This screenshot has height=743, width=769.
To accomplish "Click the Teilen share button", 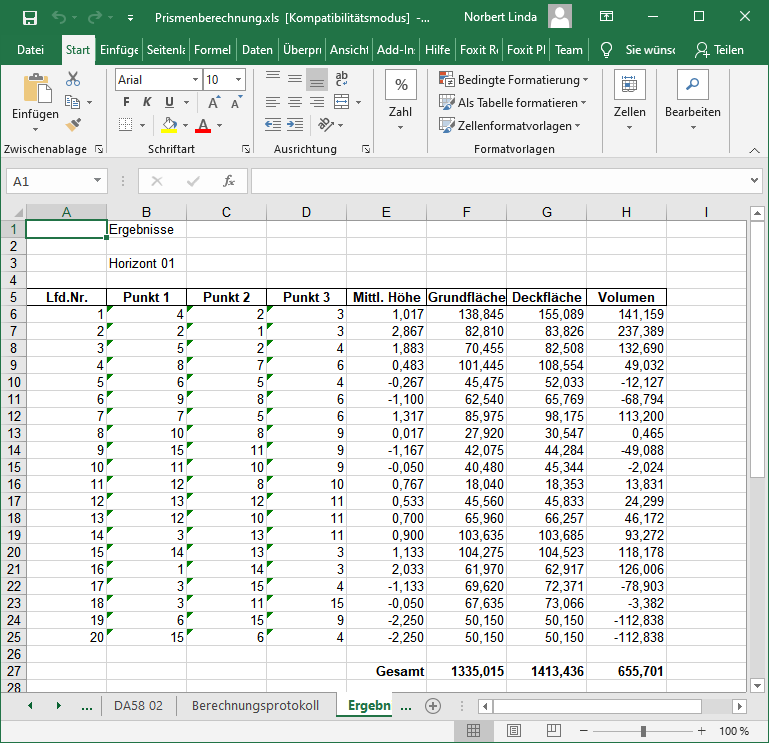I will [x=719, y=50].
